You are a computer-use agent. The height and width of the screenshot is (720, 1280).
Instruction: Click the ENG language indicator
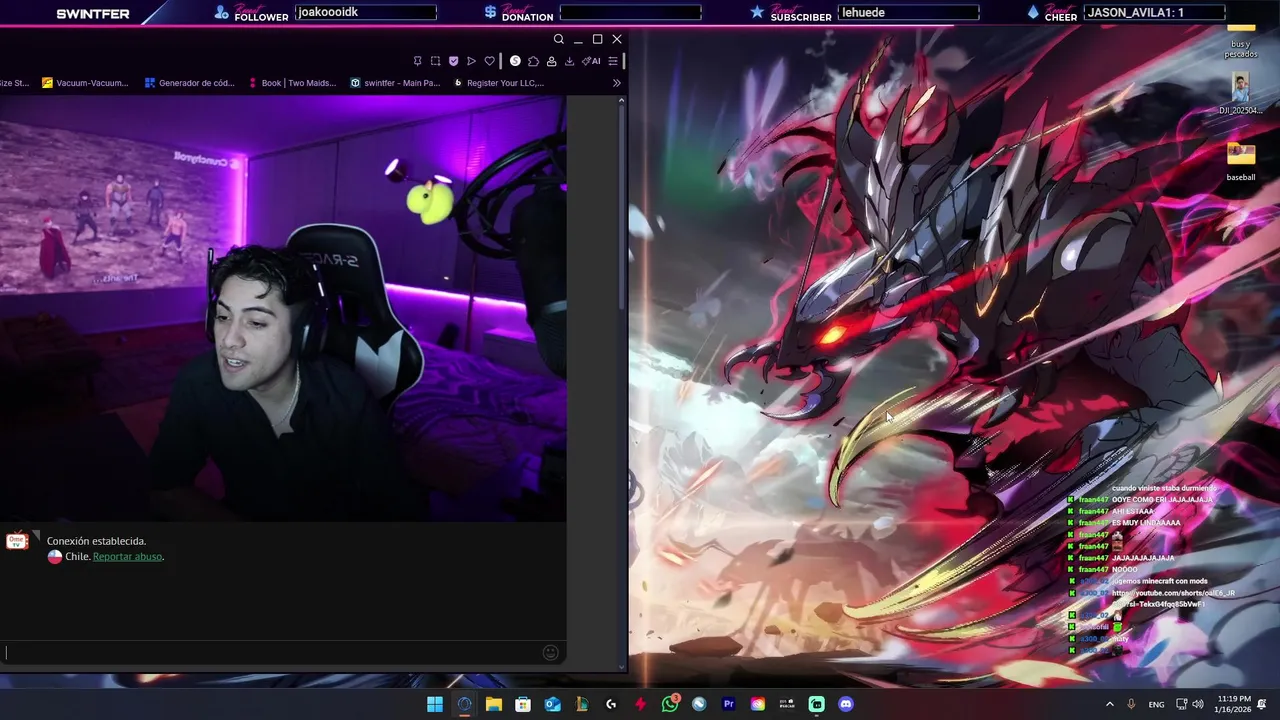pyautogui.click(x=1156, y=704)
